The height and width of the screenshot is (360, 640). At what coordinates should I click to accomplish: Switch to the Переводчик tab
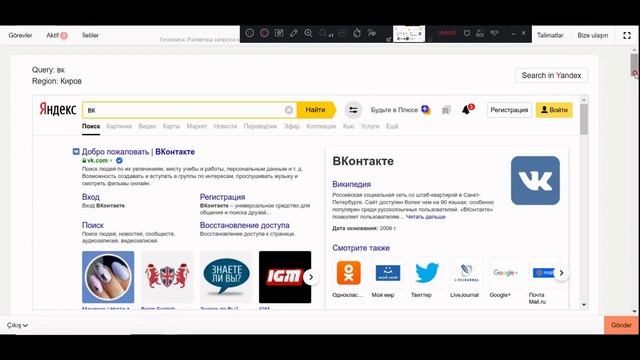(x=260, y=126)
